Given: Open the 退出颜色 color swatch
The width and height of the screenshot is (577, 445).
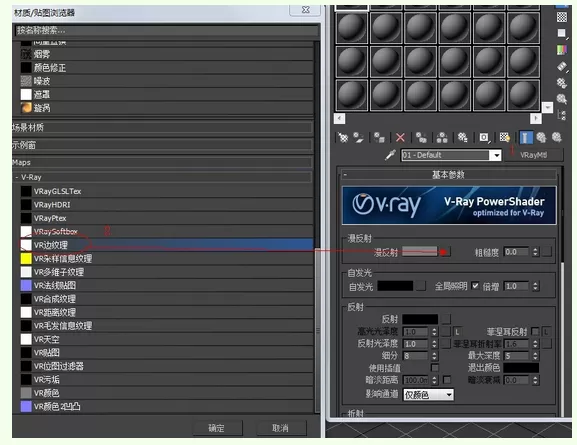Looking at the screenshot, I should tap(521, 368).
